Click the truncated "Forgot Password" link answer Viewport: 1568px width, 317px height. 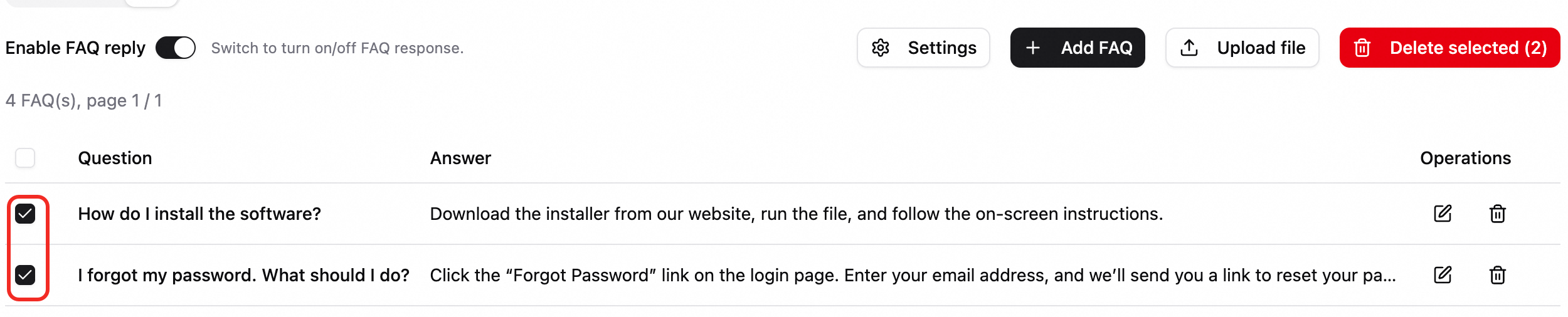tap(913, 275)
